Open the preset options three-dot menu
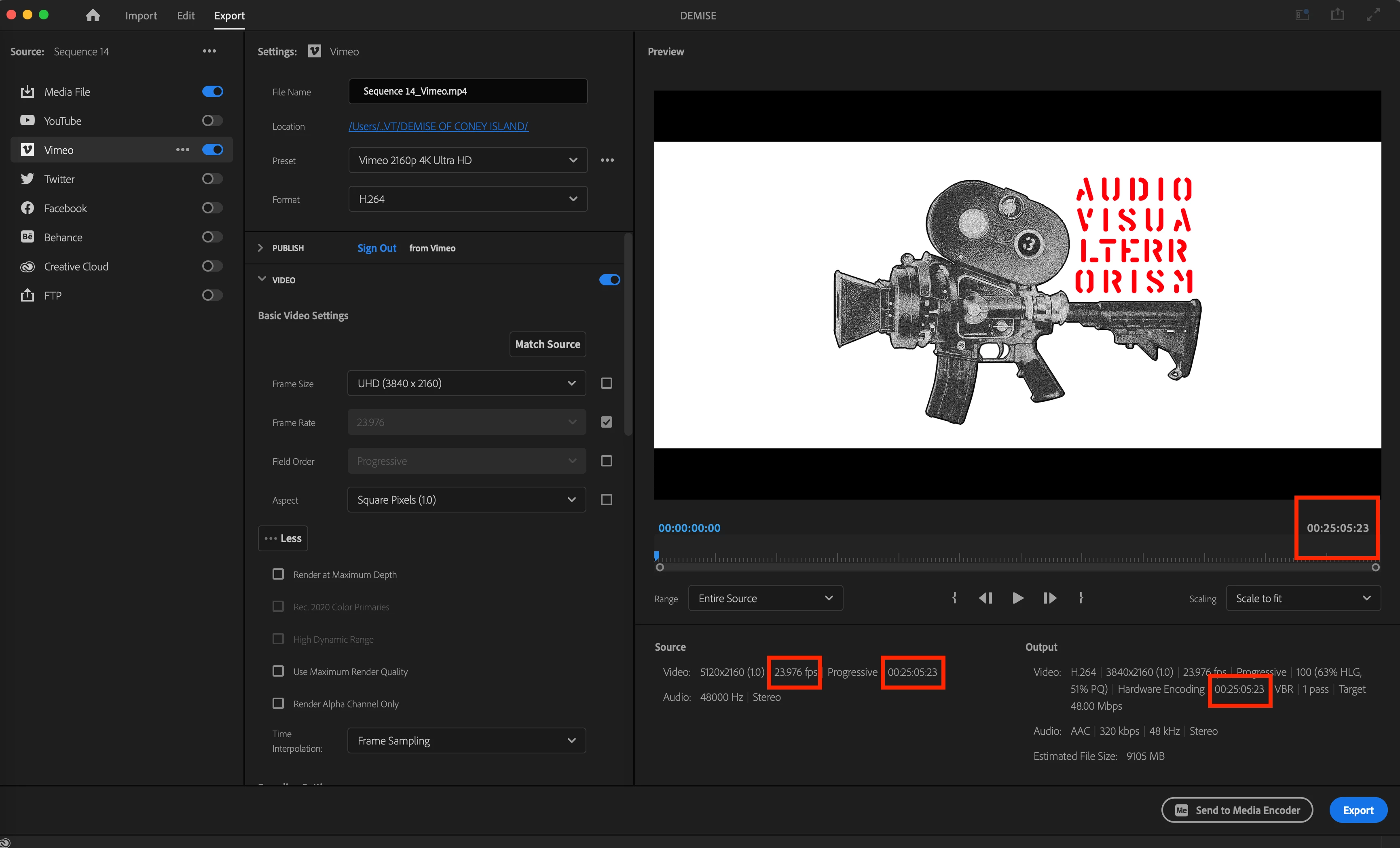This screenshot has width=1400, height=848. coord(607,160)
